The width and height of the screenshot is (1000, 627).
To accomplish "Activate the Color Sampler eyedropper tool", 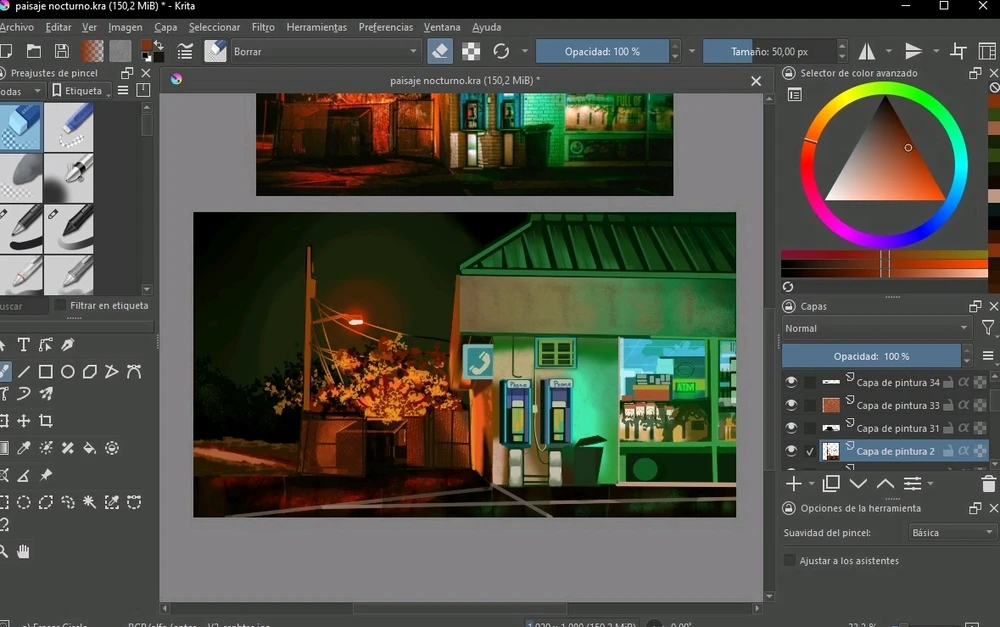I will [24, 448].
